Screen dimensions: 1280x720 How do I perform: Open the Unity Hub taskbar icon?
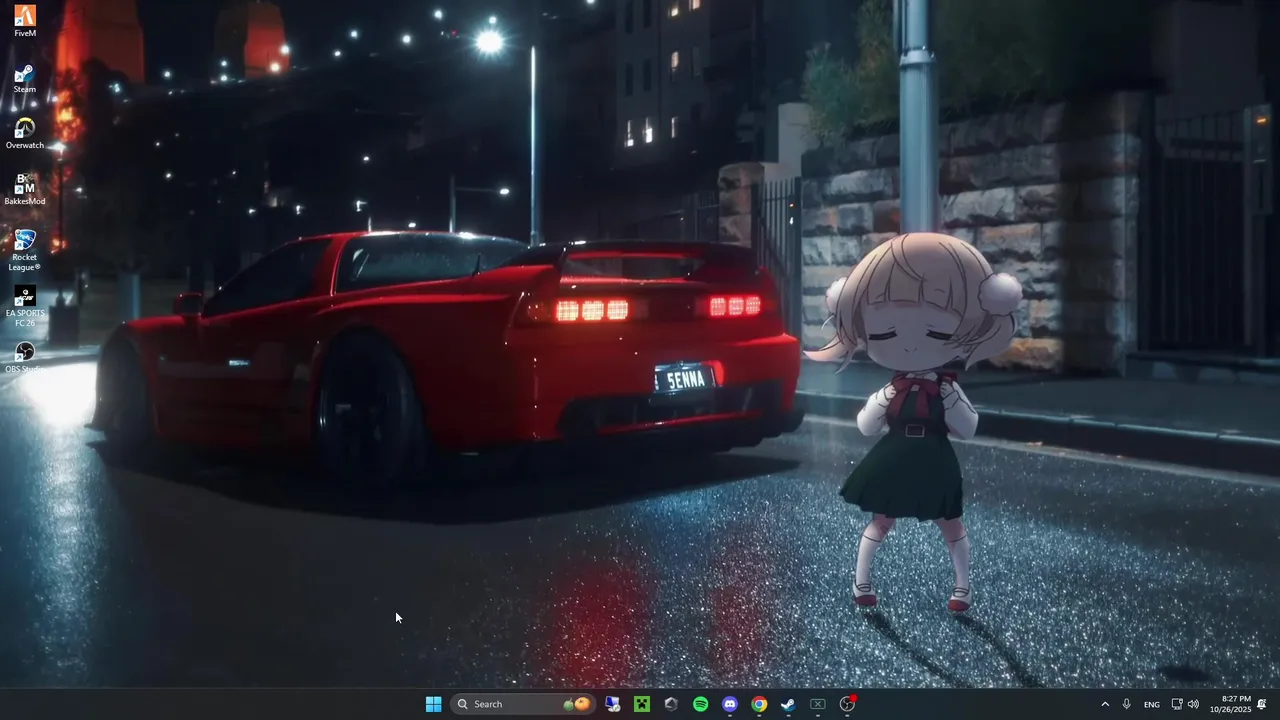click(671, 704)
